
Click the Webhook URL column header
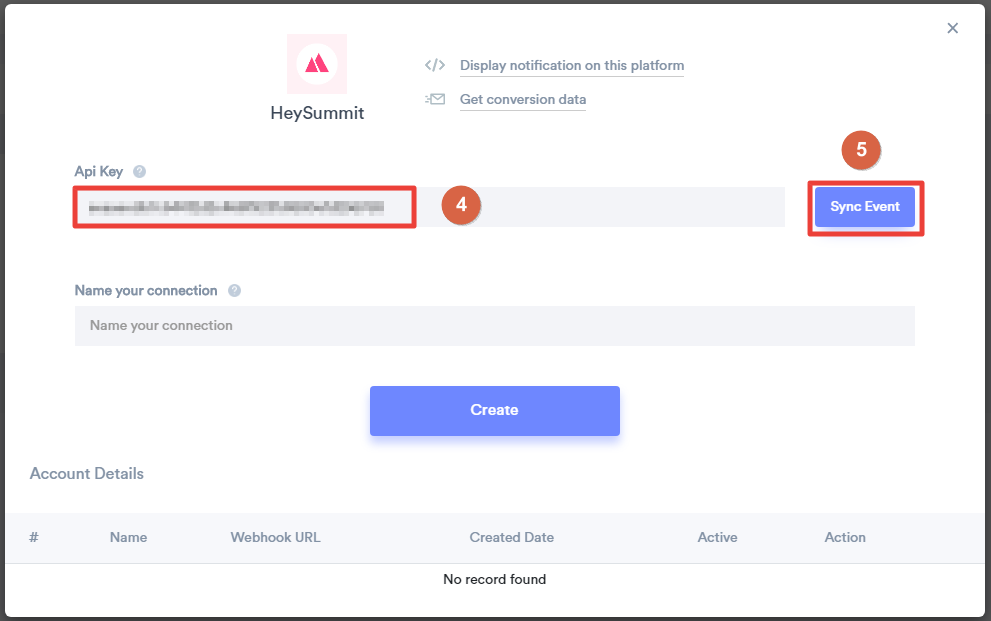click(276, 538)
